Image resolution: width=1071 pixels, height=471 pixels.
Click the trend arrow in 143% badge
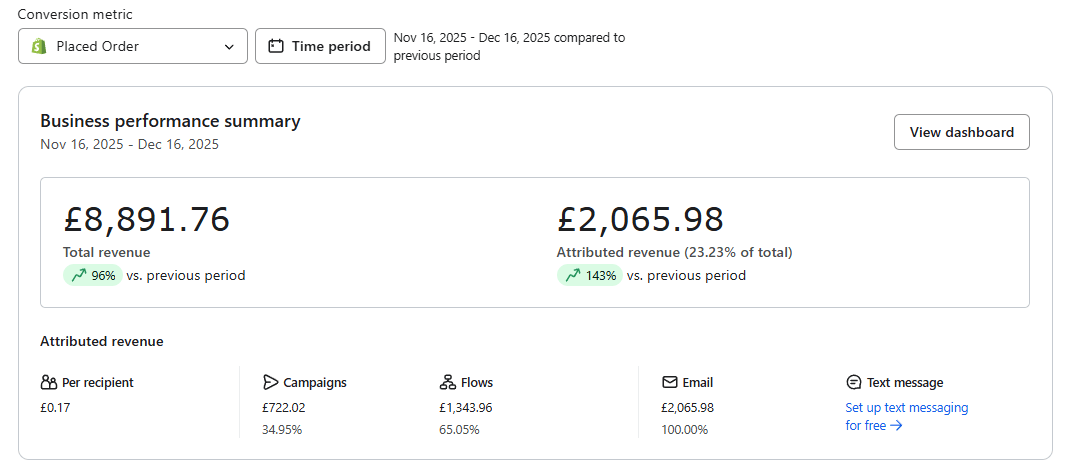tap(572, 275)
